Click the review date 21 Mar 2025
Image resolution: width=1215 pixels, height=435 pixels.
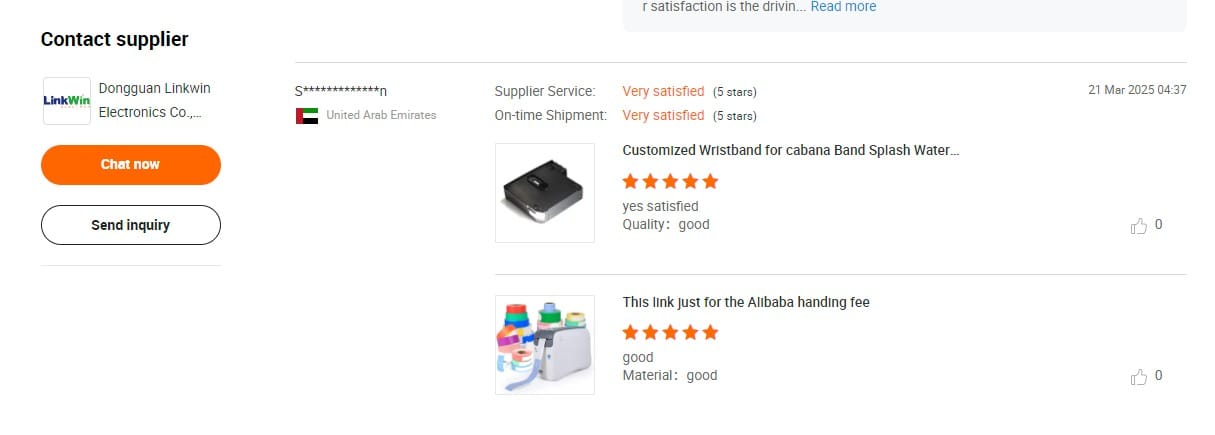[x=1137, y=90]
